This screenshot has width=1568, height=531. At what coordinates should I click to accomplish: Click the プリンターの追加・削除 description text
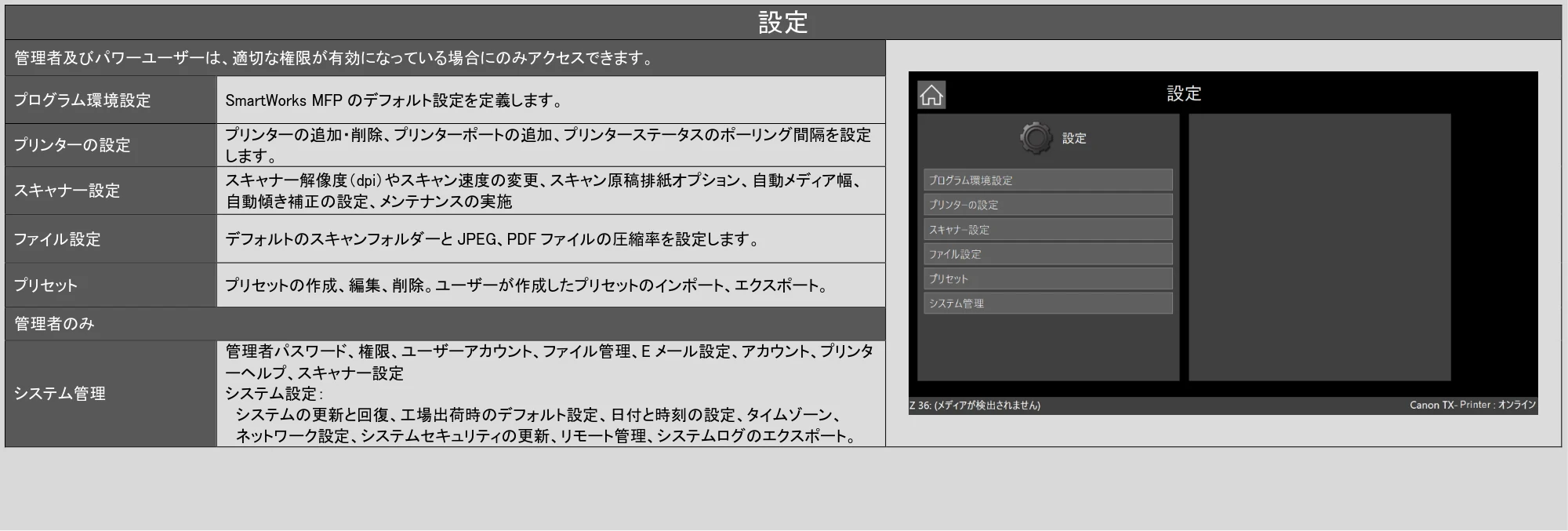pos(548,145)
